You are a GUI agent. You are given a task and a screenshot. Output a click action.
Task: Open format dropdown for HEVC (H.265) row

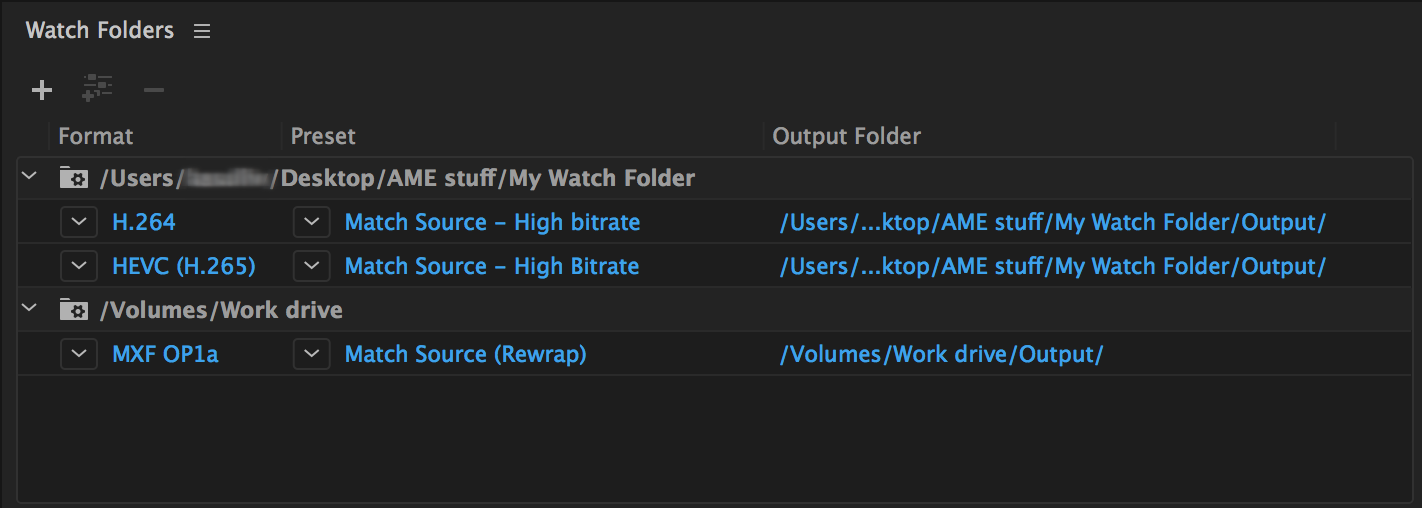[x=79, y=266]
